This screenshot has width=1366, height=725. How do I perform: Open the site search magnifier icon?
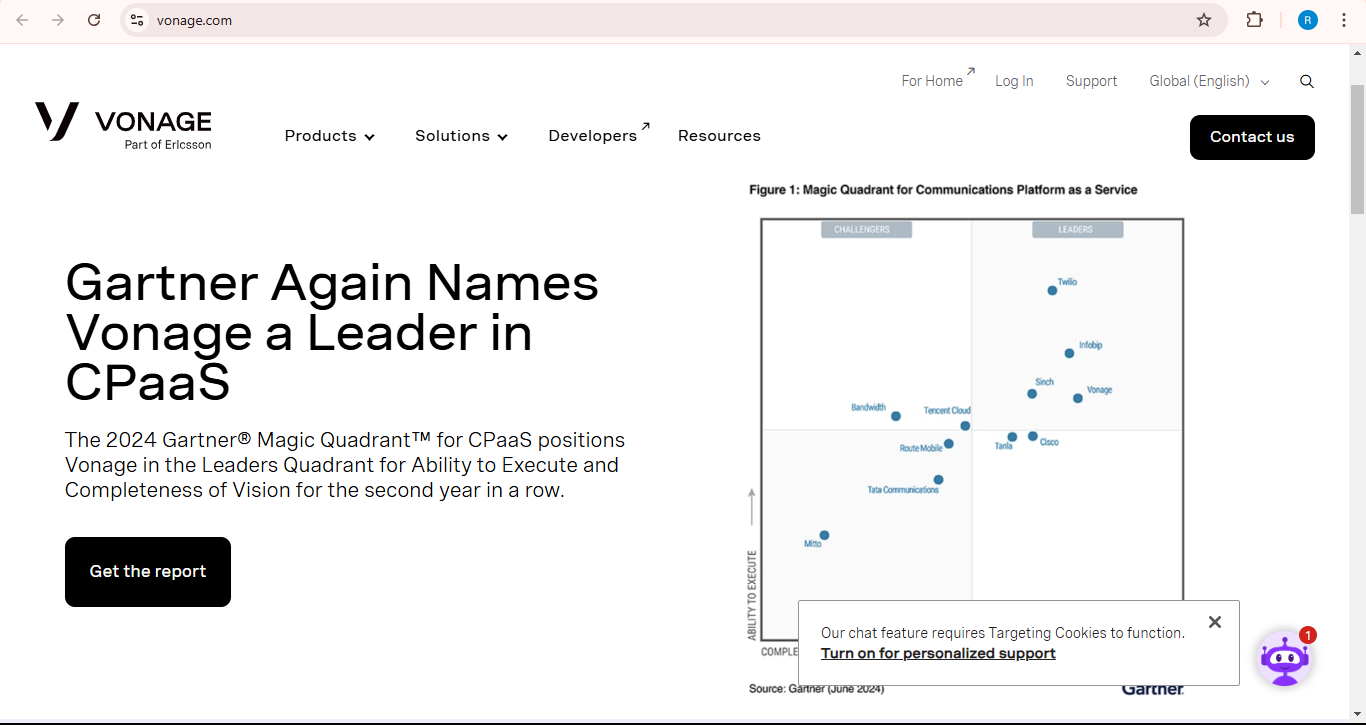tap(1307, 82)
